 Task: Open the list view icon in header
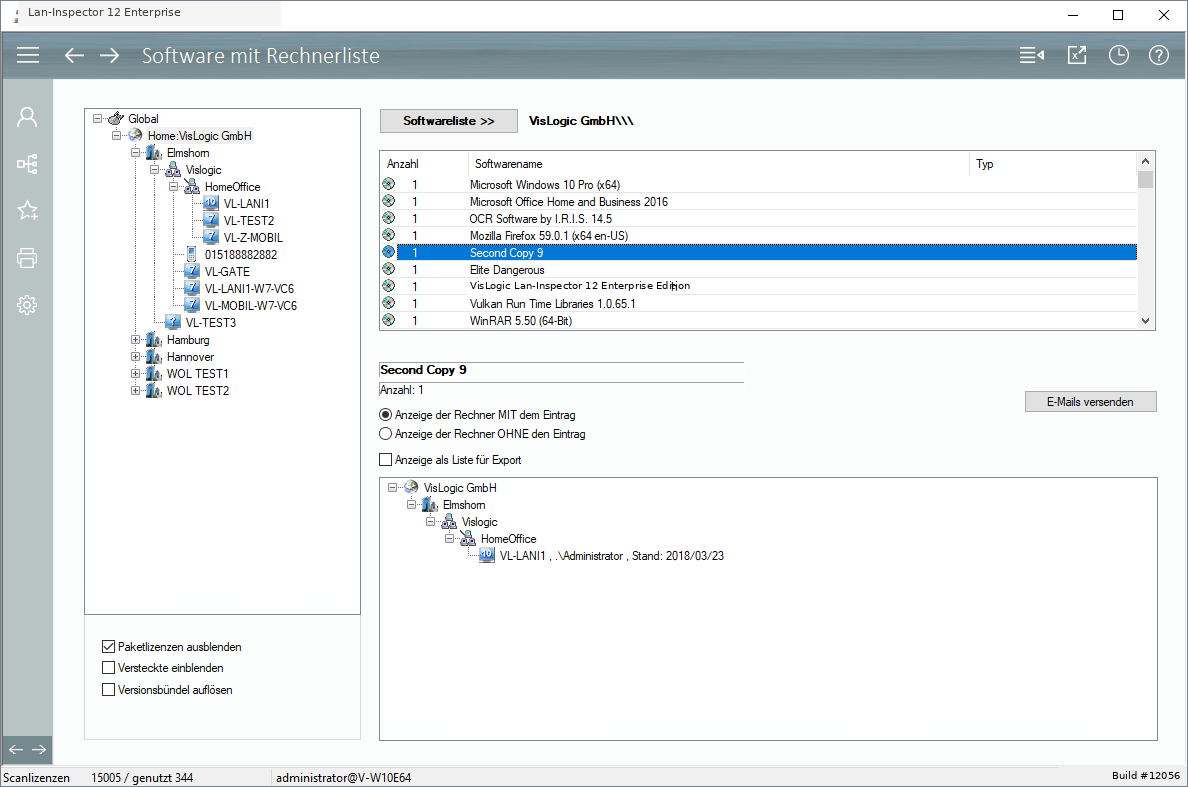pyautogui.click(x=1031, y=55)
